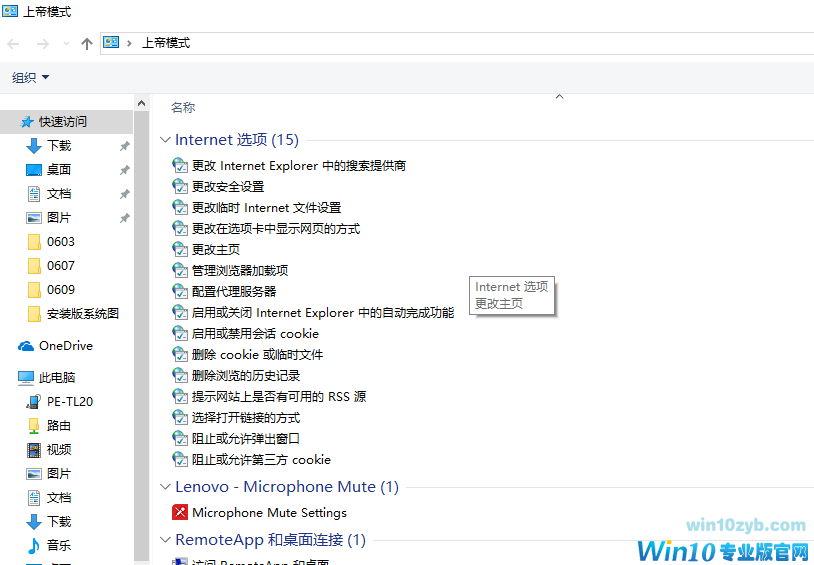Collapse the Lenovo - Microphone Mute group
This screenshot has height=565, width=814.
click(165, 487)
